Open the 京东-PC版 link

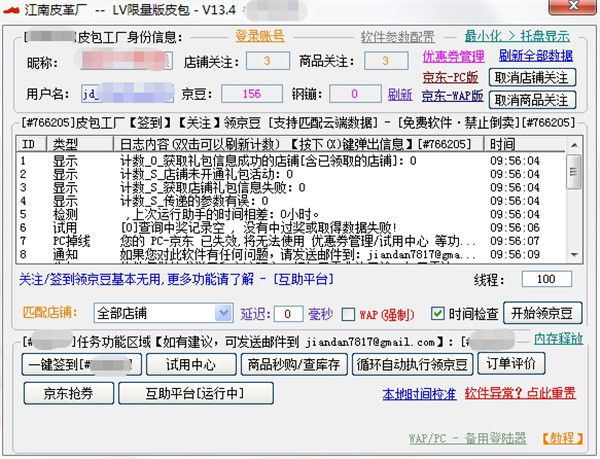point(450,78)
